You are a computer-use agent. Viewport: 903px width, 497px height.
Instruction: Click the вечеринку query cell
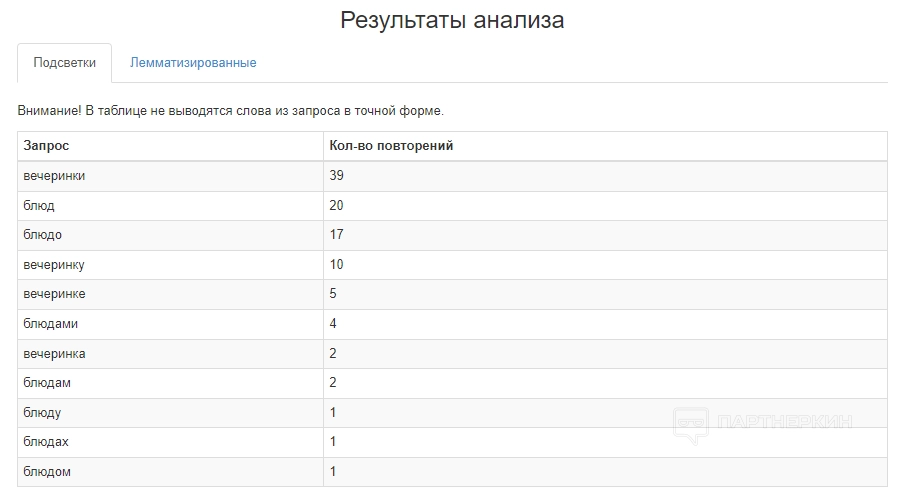pos(54,264)
